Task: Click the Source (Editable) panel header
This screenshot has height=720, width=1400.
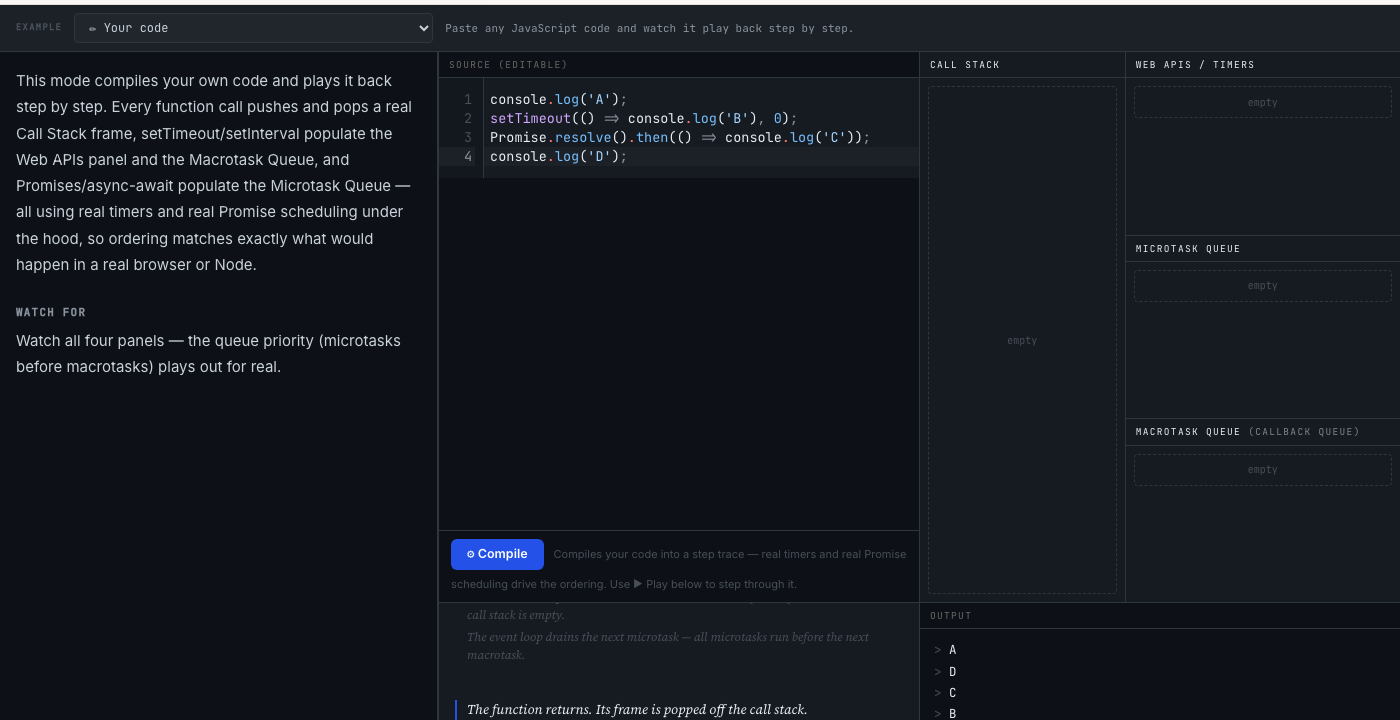Action: (x=508, y=65)
